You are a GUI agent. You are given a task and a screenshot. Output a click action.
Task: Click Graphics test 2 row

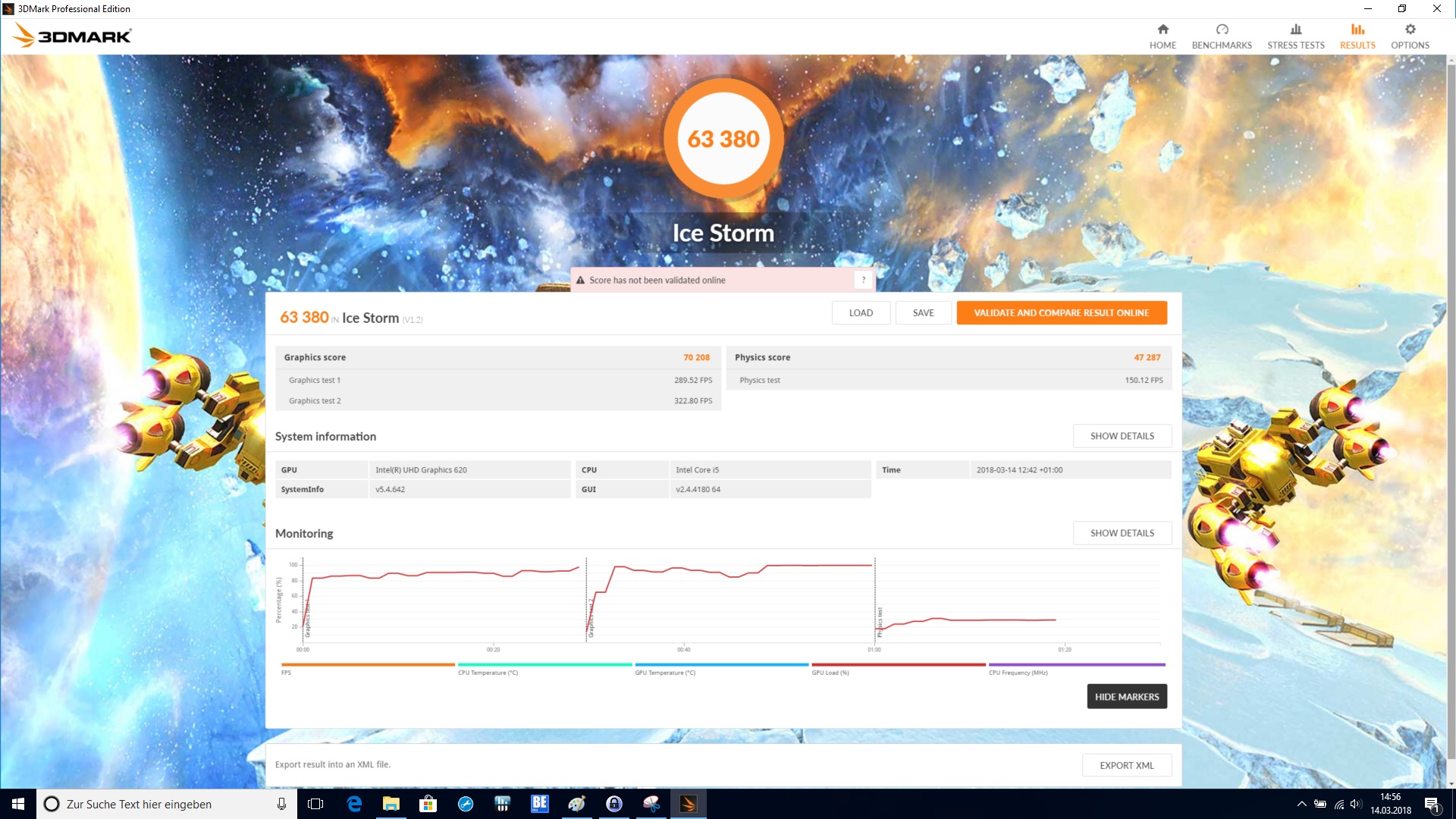[x=498, y=400]
